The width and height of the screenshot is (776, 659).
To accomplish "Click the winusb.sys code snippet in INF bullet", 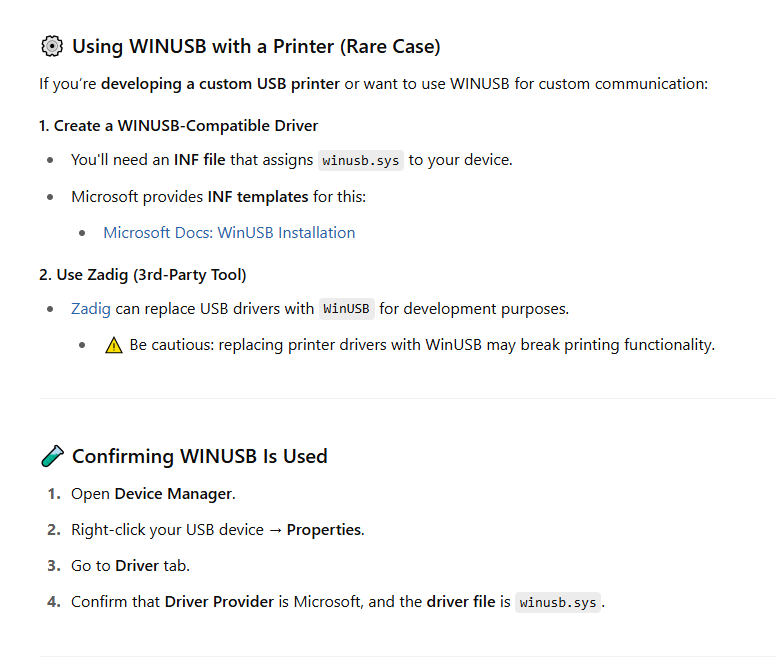I will pos(361,160).
